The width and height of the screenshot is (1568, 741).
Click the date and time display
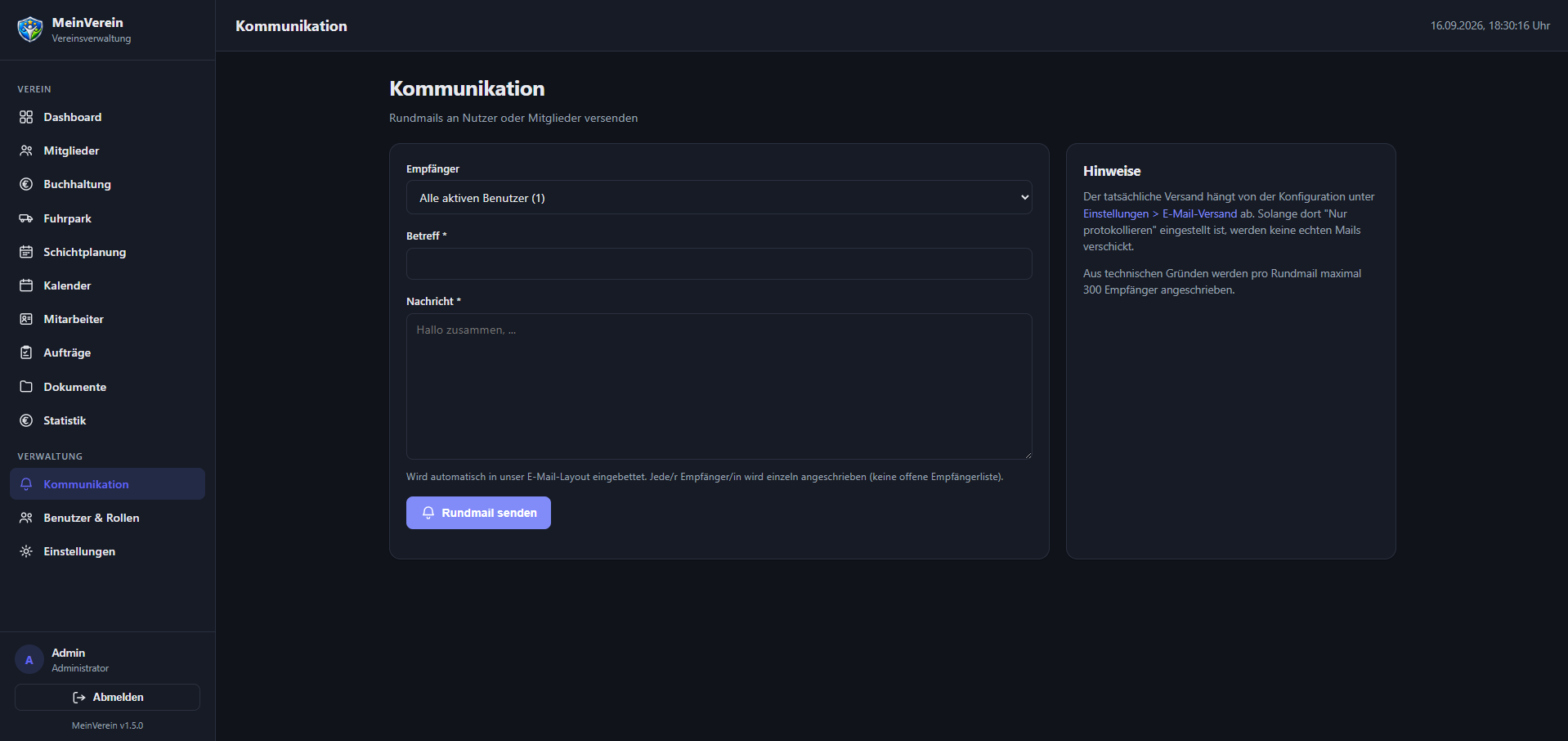click(x=1490, y=25)
